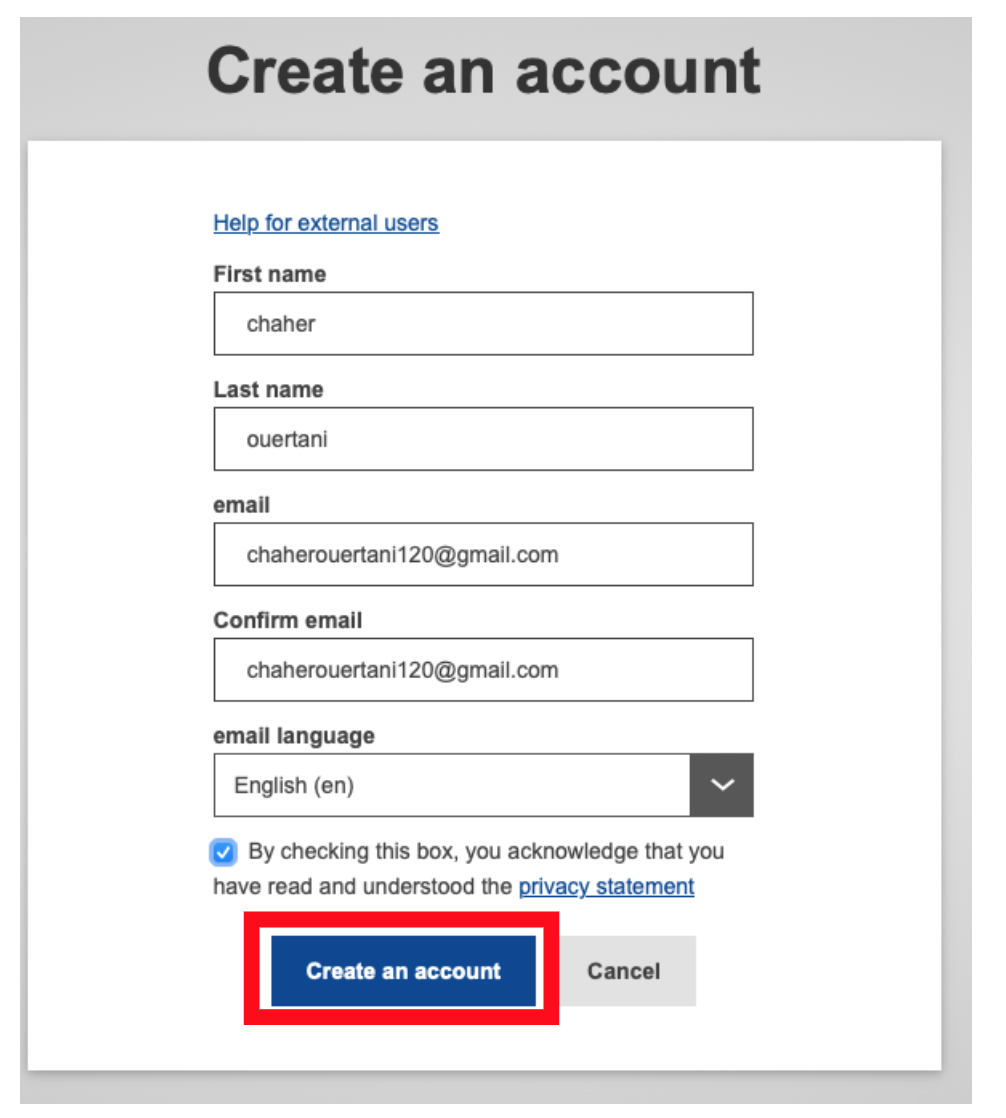Click the 'Confirm email' field label

pyautogui.click(x=288, y=620)
